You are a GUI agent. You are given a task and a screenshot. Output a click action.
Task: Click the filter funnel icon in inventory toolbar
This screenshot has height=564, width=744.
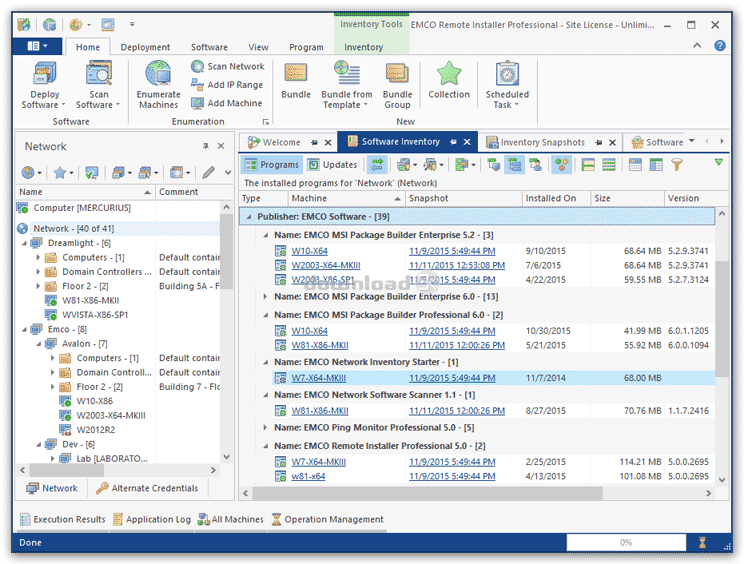click(x=677, y=165)
